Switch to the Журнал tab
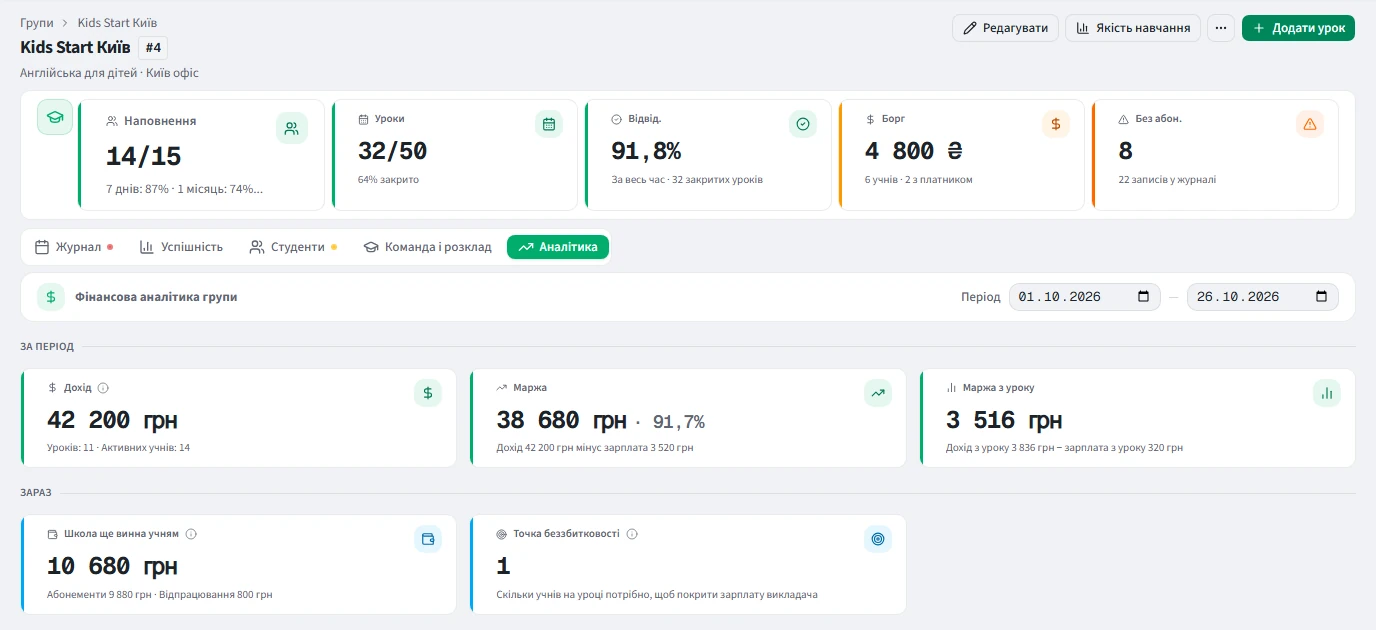The height and width of the screenshot is (630, 1376). (x=73, y=247)
